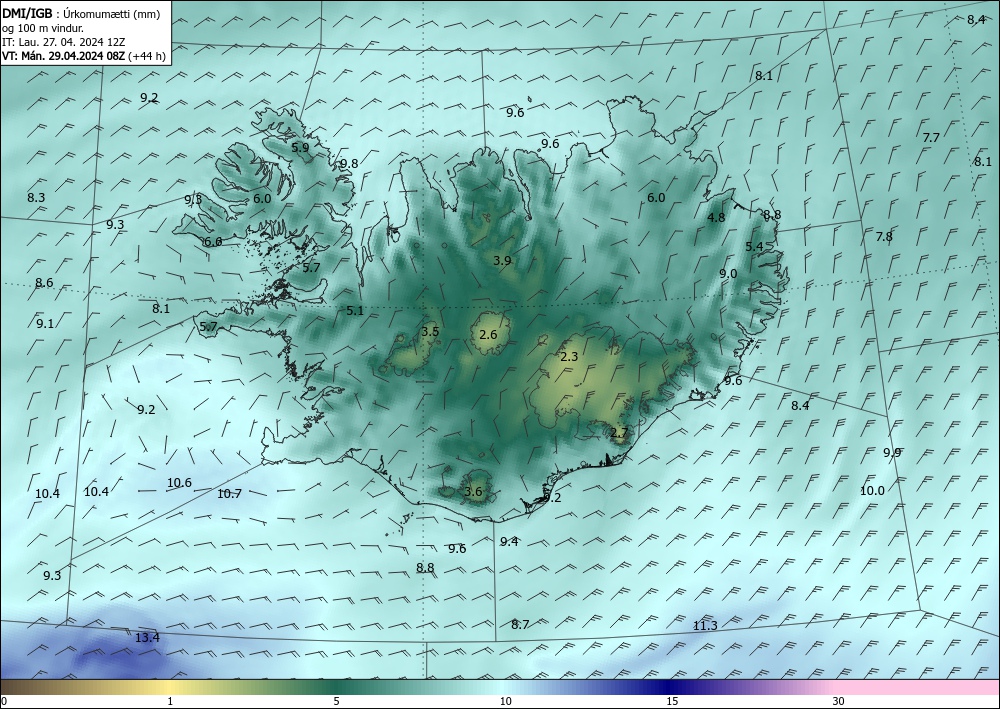Click the 2.3 value on the large glacier
Screen dimensions: 1000x709
point(569,356)
